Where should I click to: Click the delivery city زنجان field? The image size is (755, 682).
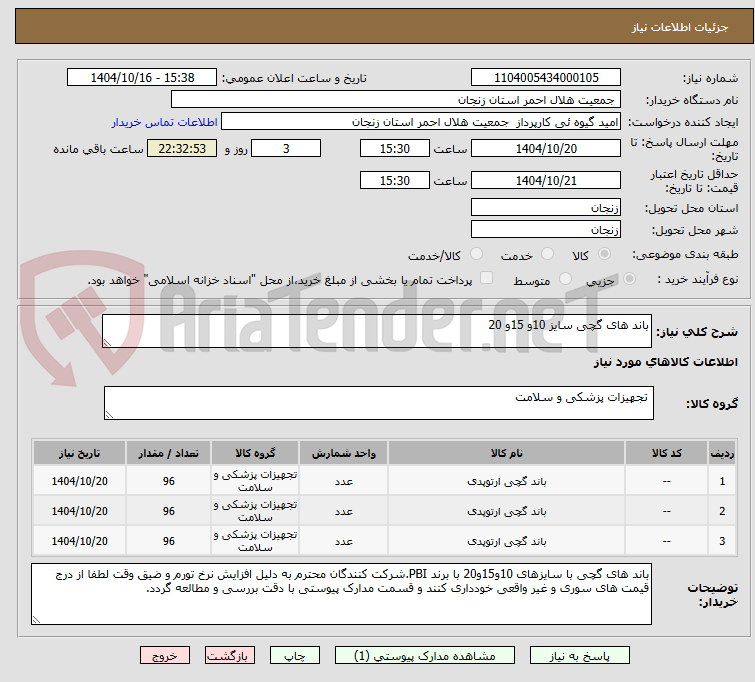click(546, 229)
